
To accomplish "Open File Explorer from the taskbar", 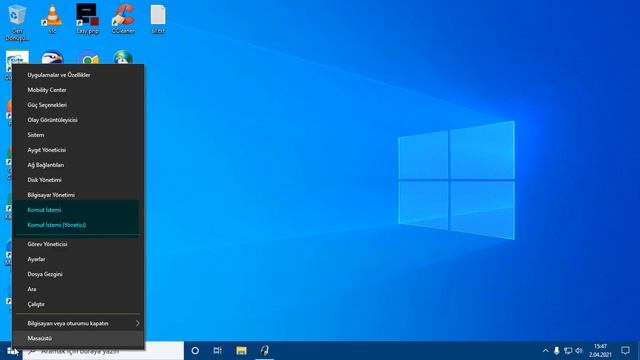I will 241,351.
